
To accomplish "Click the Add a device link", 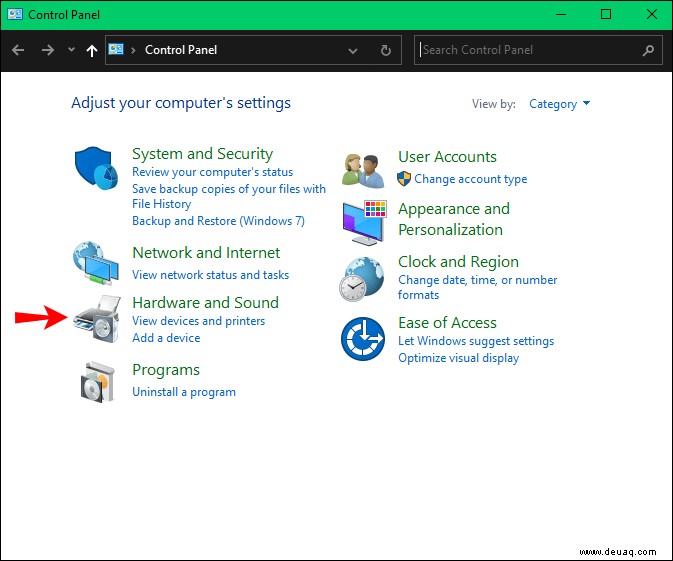I will (x=166, y=338).
